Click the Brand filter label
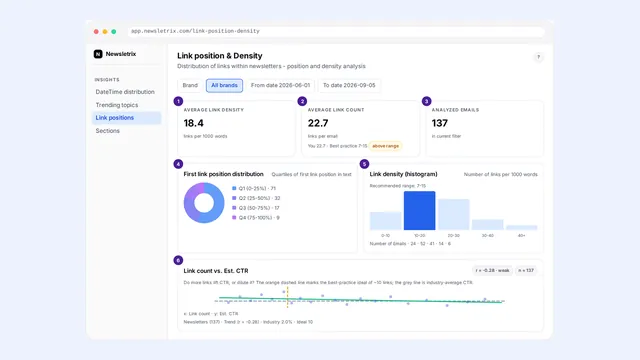Viewport: 640px width, 360px height. pos(190,85)
